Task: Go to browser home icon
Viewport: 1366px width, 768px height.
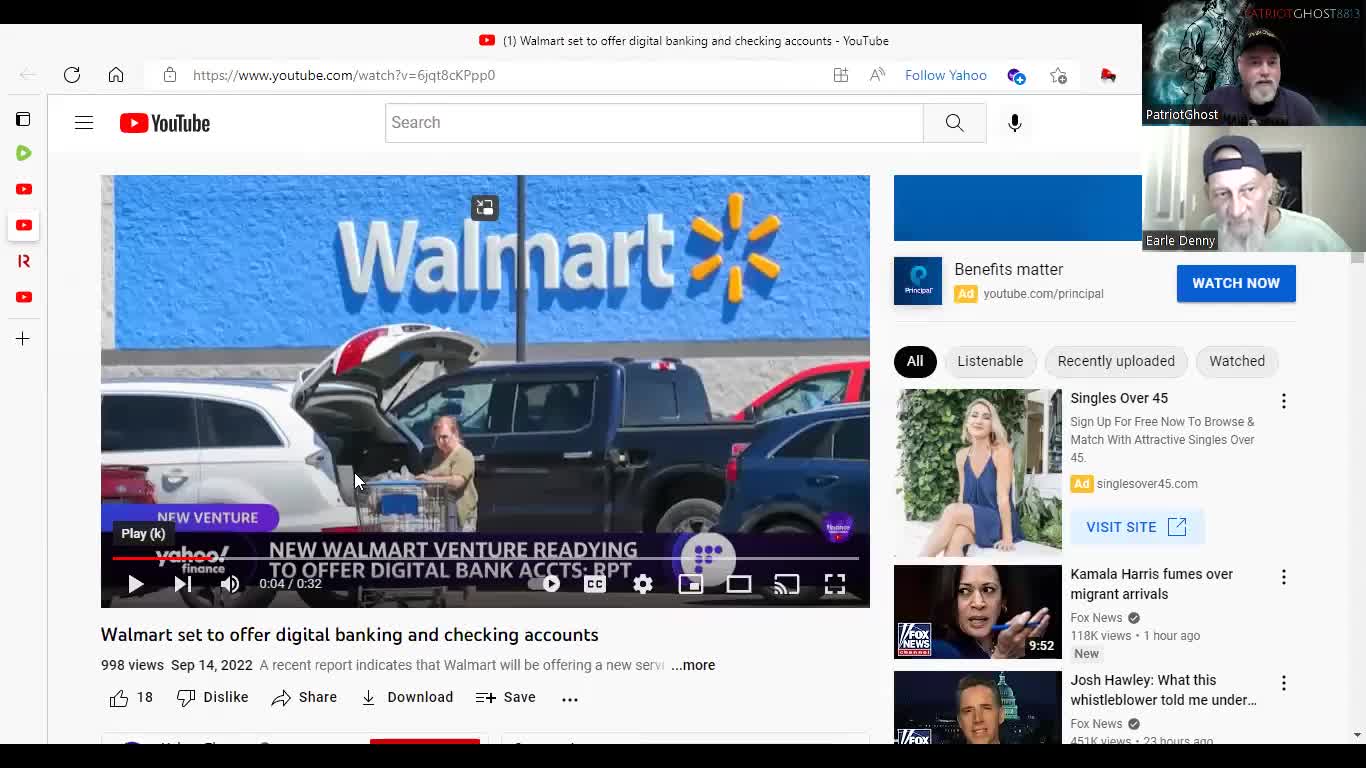Action: [116, 75]
